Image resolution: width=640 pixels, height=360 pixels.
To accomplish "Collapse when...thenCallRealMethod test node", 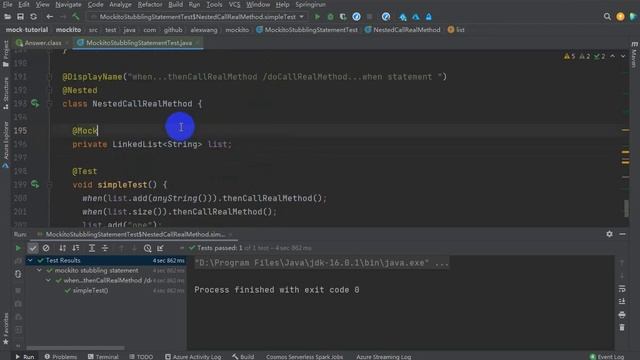I will (48, 281).
